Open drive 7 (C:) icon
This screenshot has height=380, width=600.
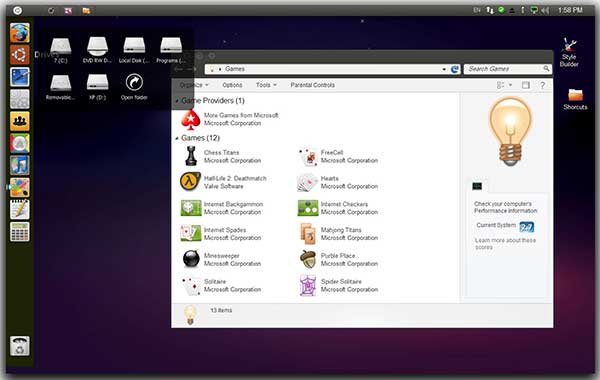click(x=61, y=46)
